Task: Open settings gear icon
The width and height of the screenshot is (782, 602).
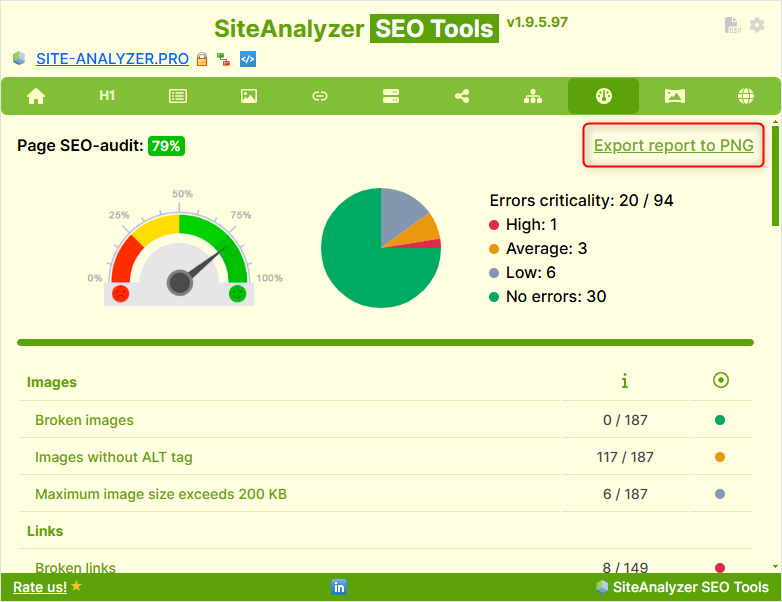Action: click(757, 25)
